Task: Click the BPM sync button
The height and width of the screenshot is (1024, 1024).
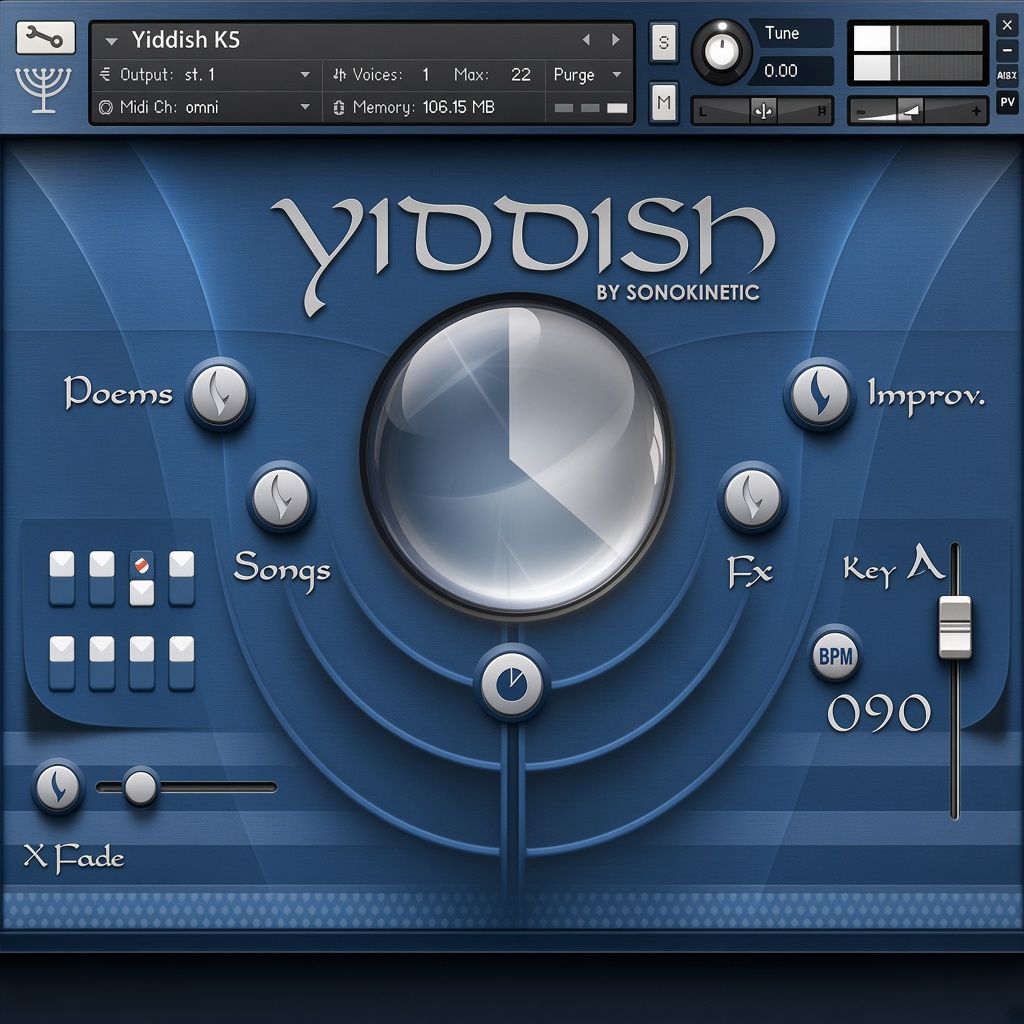Action: pos(835,655)
